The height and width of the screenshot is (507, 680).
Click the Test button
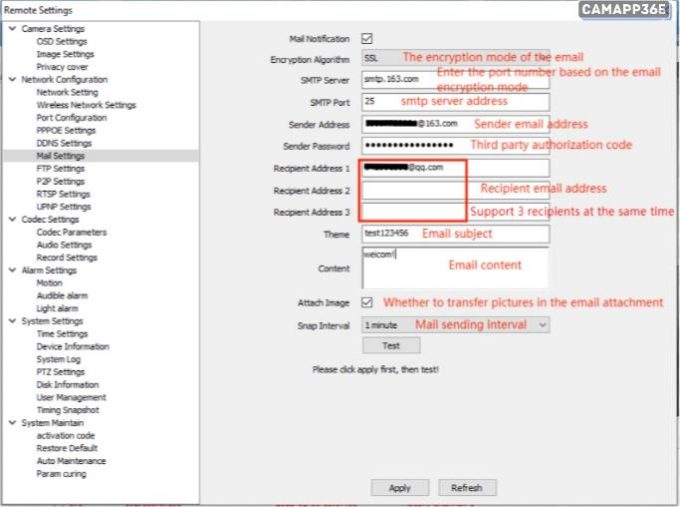[x=391, y=346]
